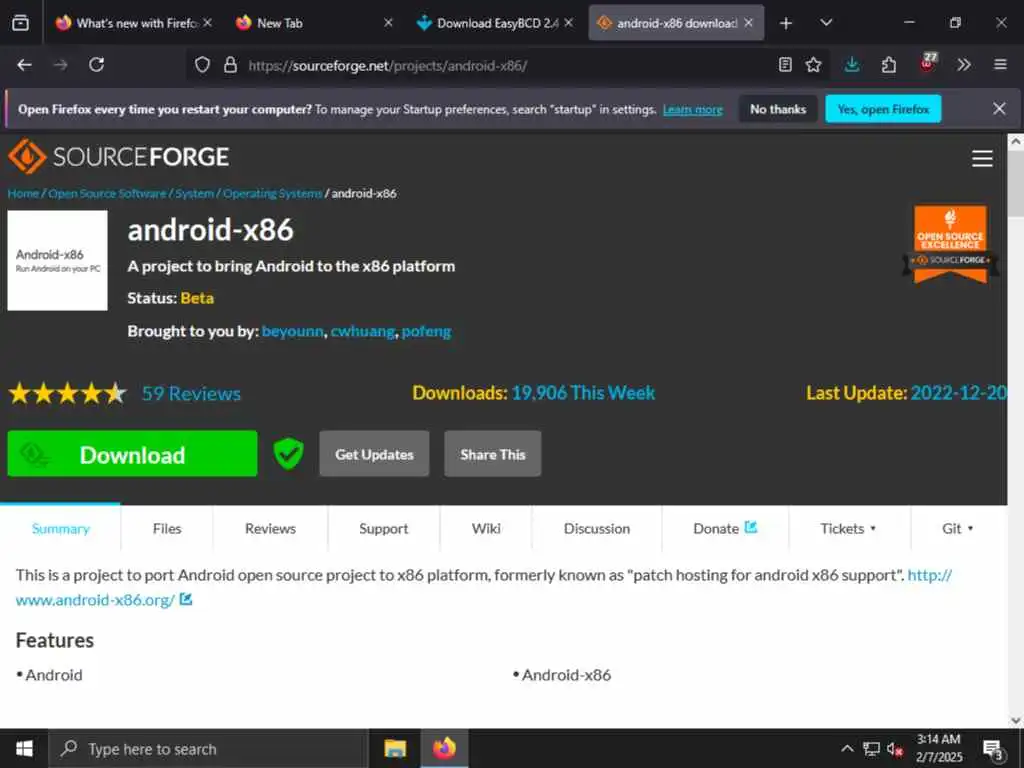Image resolution: width=1024 pixels, height=768 pixels.
Task: Click the Share This button
Action: click(492, 454)
